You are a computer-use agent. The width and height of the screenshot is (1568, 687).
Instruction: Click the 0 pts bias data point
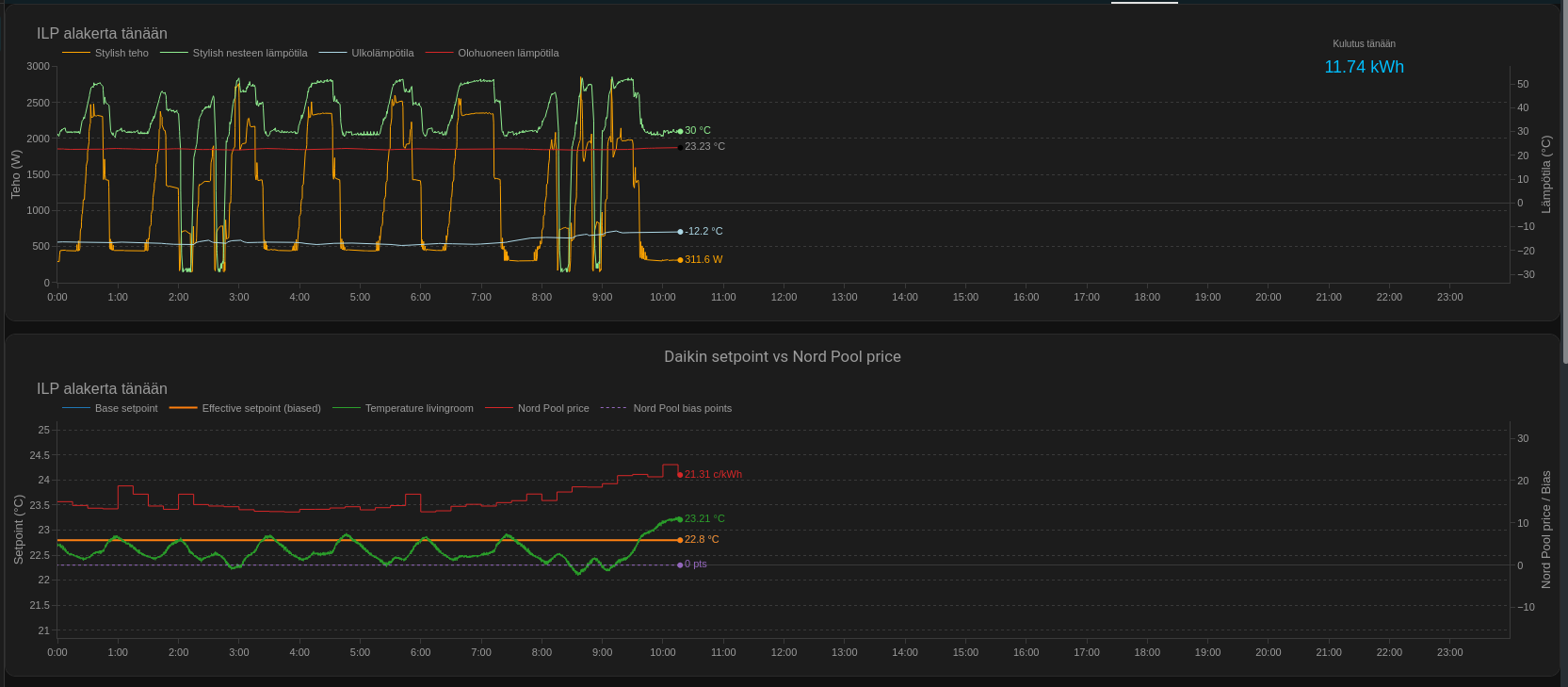coord(680,564)
